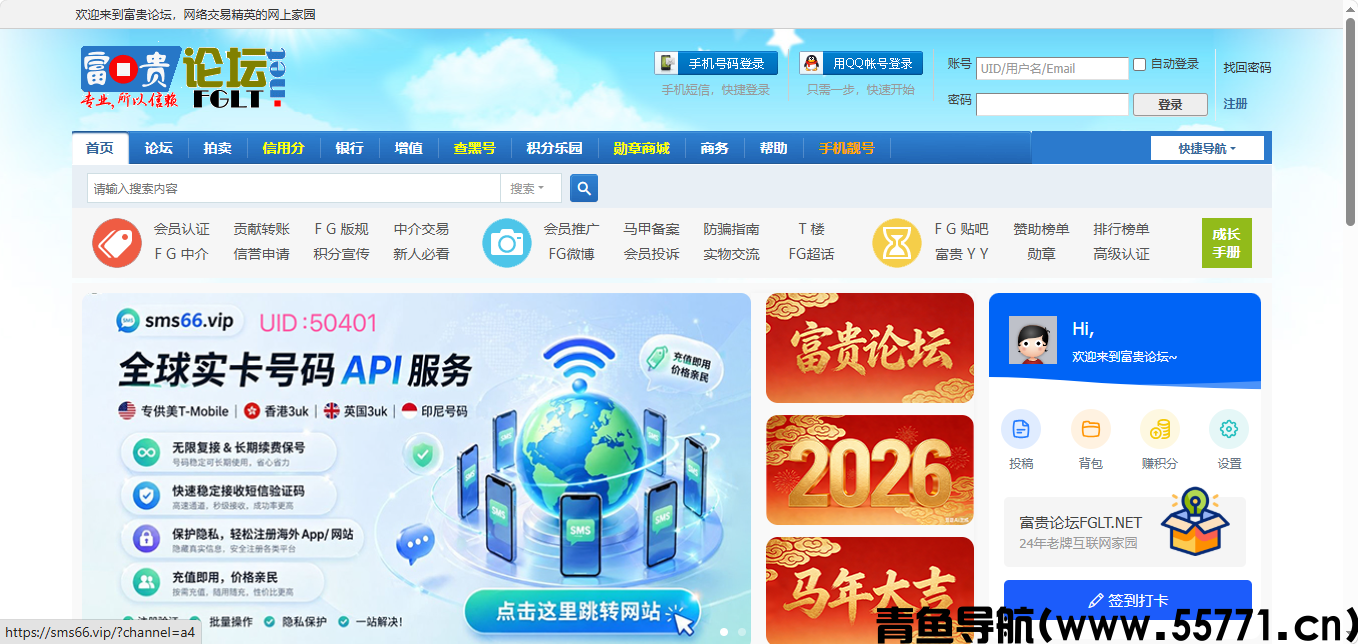Open the 勋章商城 nav item
This screenshot has width=1358, height=644.
point(641,148)
